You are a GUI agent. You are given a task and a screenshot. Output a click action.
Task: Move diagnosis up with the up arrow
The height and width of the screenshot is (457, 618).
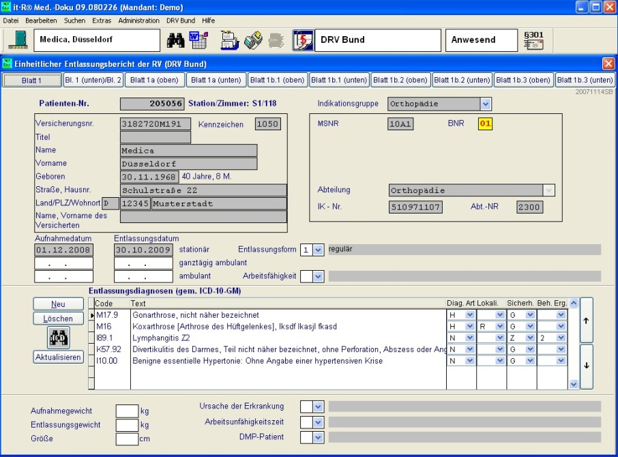tap(586, 321)
